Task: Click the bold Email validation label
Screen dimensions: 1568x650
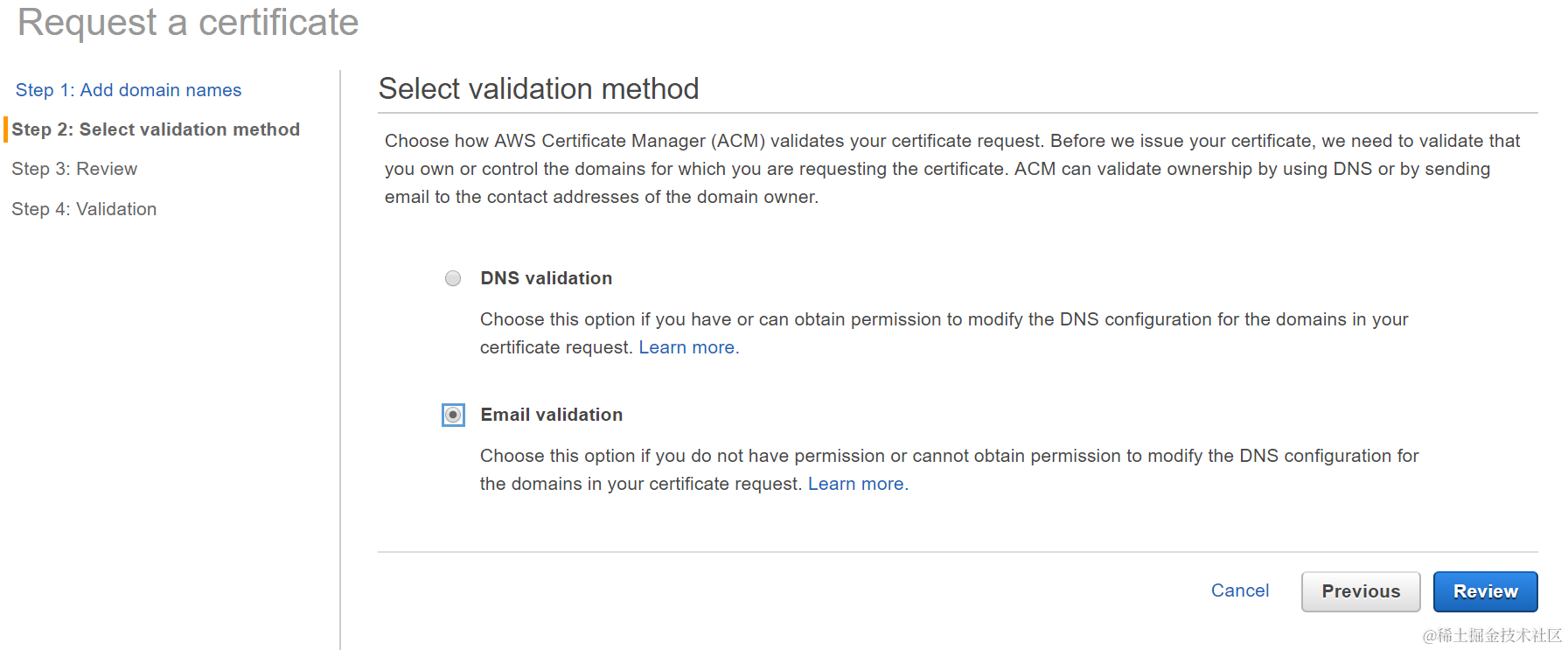Action: point(552,415)
